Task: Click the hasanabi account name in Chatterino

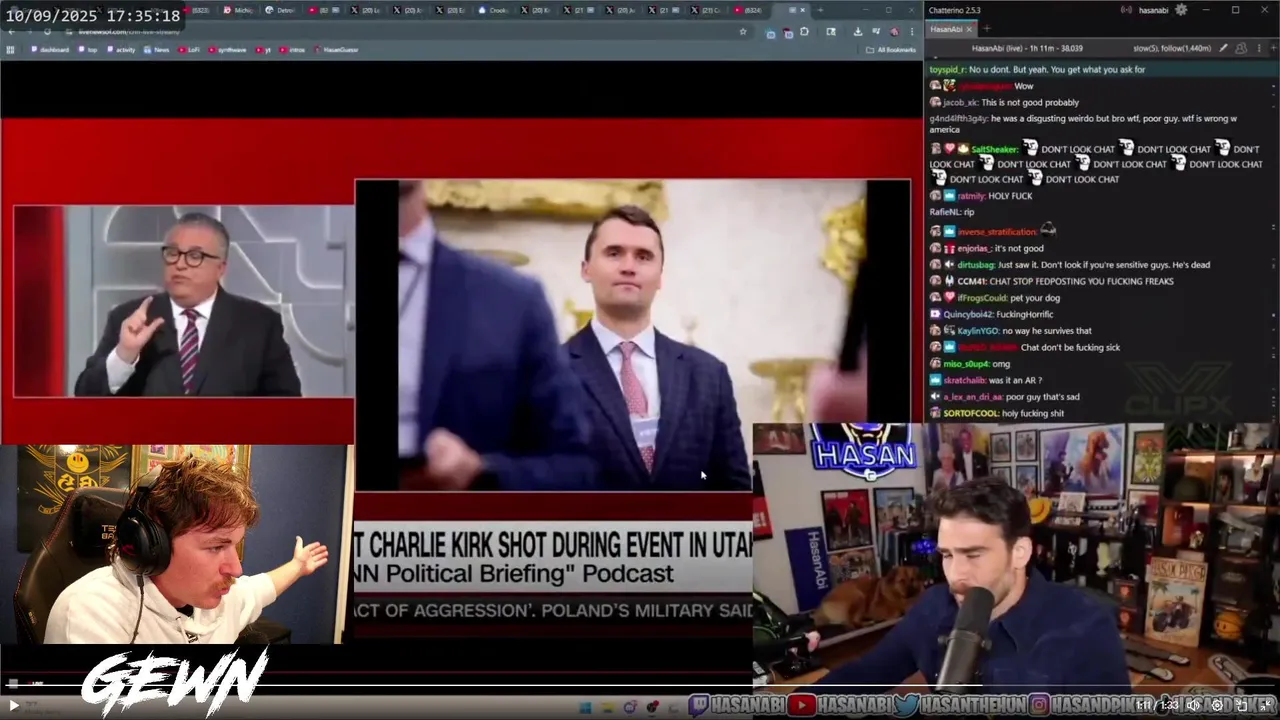Action: 1154,10
